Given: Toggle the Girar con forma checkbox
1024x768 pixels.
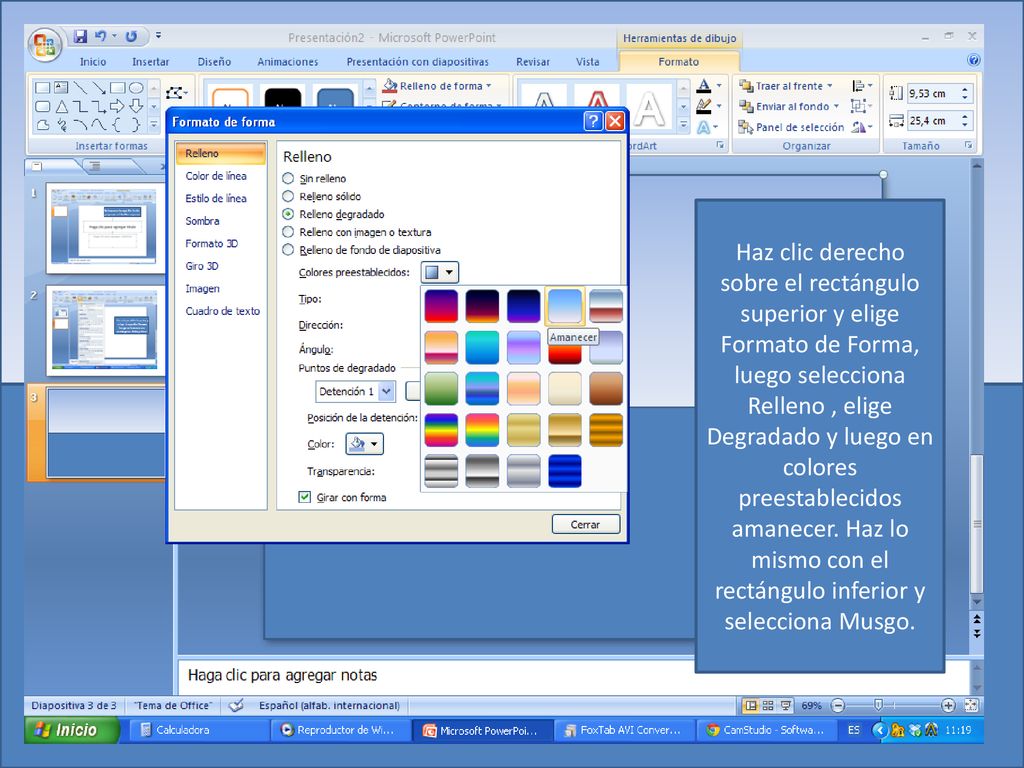Looking at the screenshot, I should pos(304,497).
